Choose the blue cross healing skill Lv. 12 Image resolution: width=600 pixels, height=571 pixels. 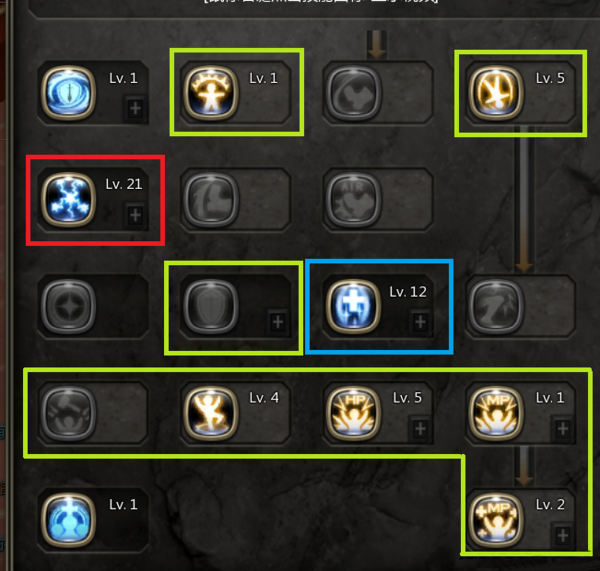(353, 306)
